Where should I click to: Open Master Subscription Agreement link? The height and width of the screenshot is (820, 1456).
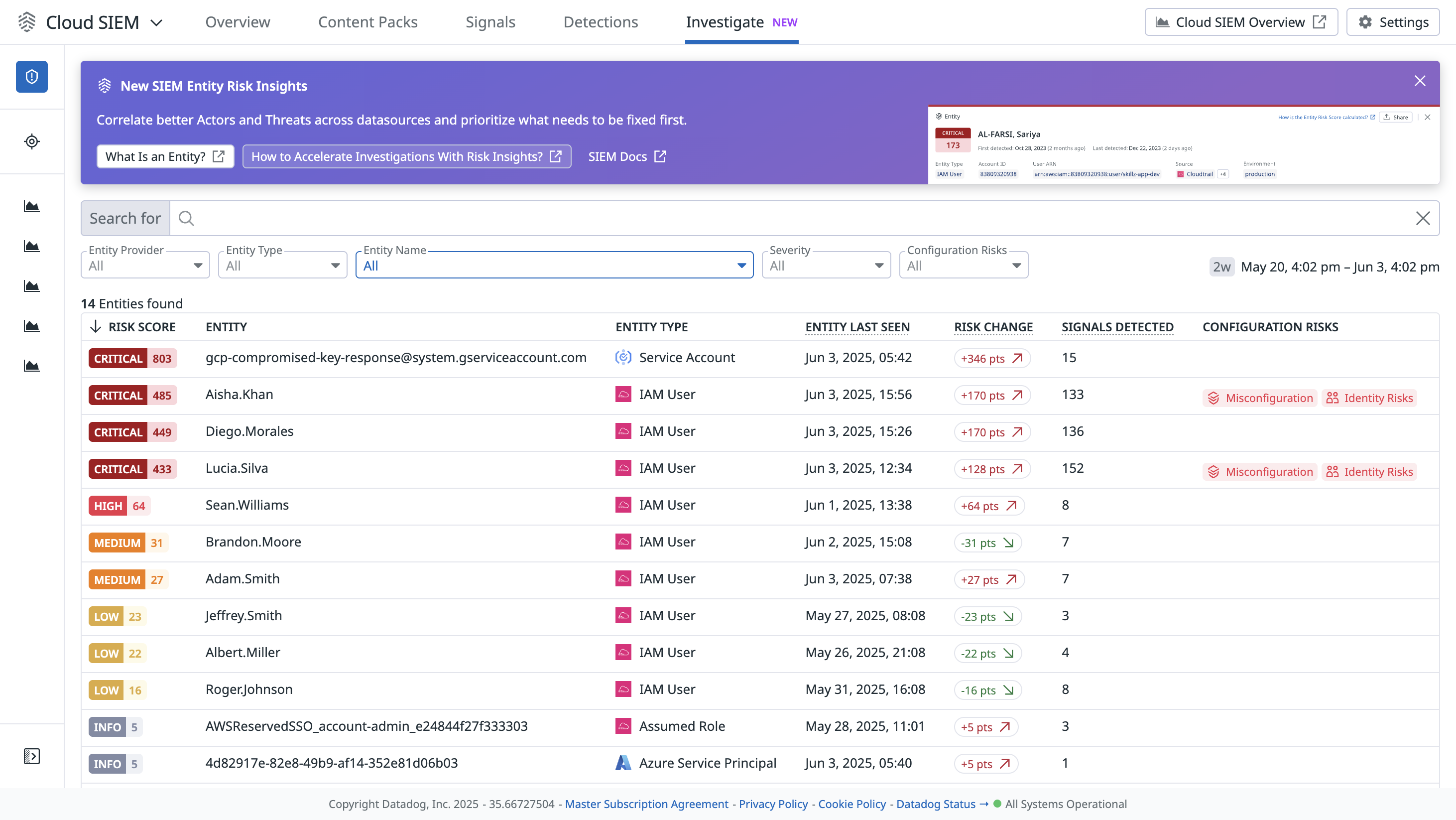point(647,804)
